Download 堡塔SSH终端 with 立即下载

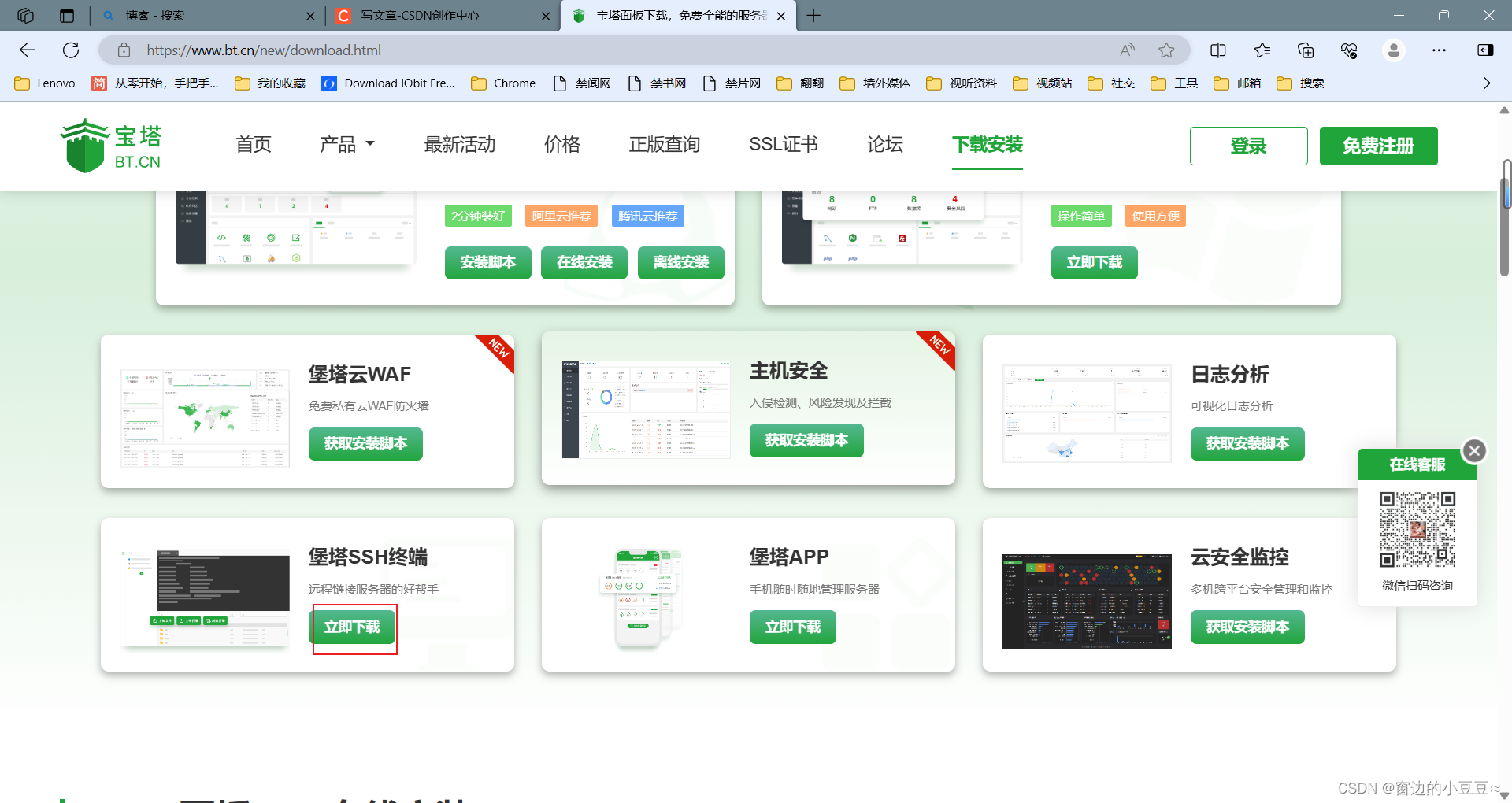click(x=352, y=627)
